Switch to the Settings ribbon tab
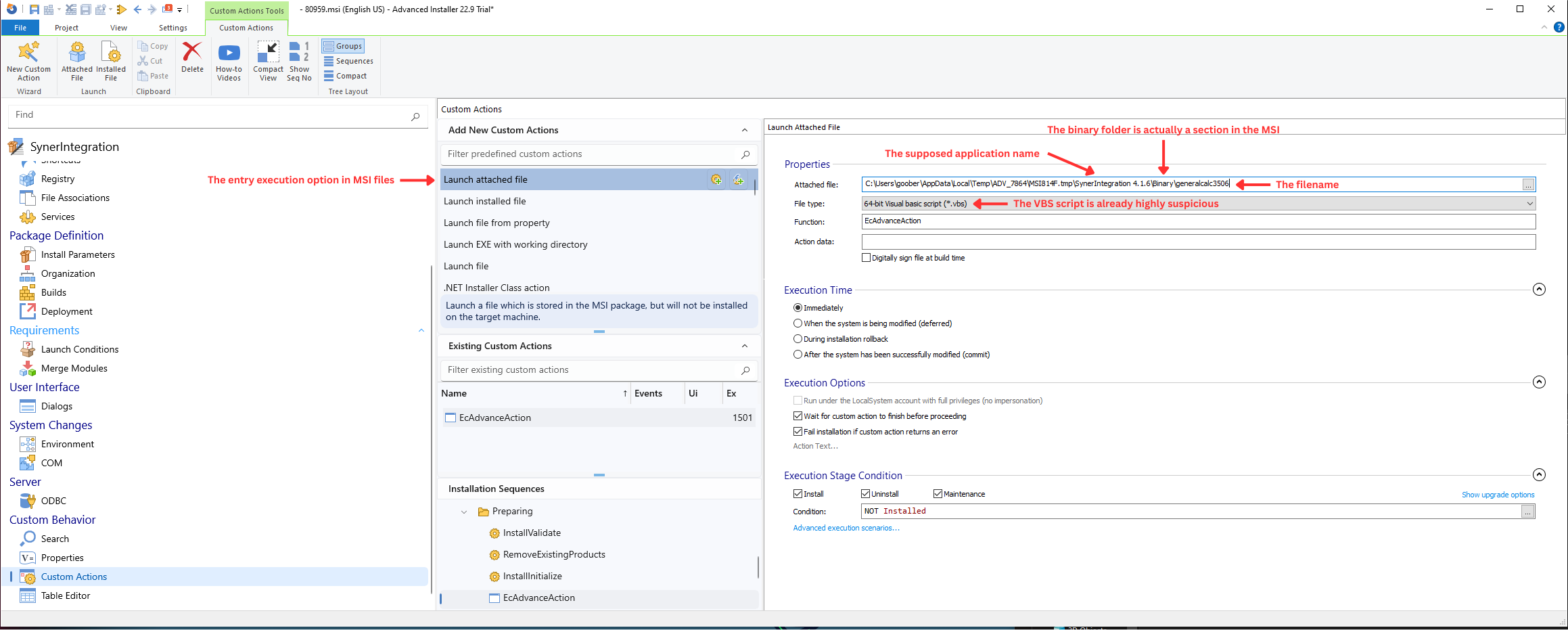The height and width of the screenshot is (630, 1568). coord(173,28)
